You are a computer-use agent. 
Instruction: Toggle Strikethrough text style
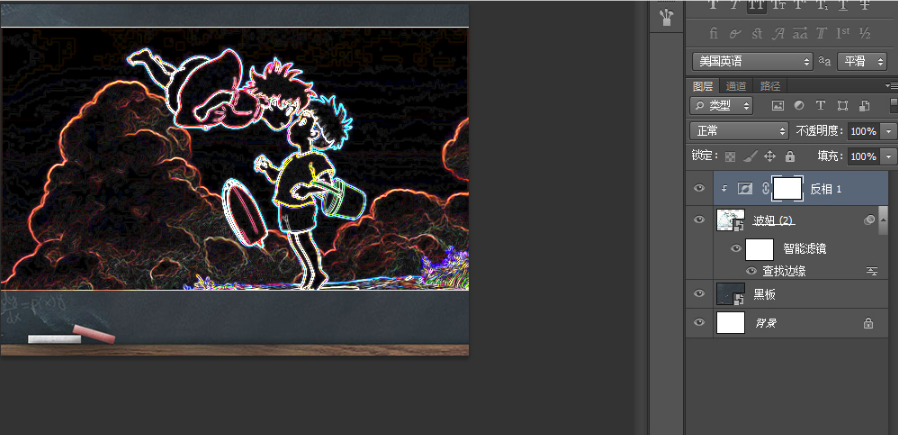click(865, 5)
